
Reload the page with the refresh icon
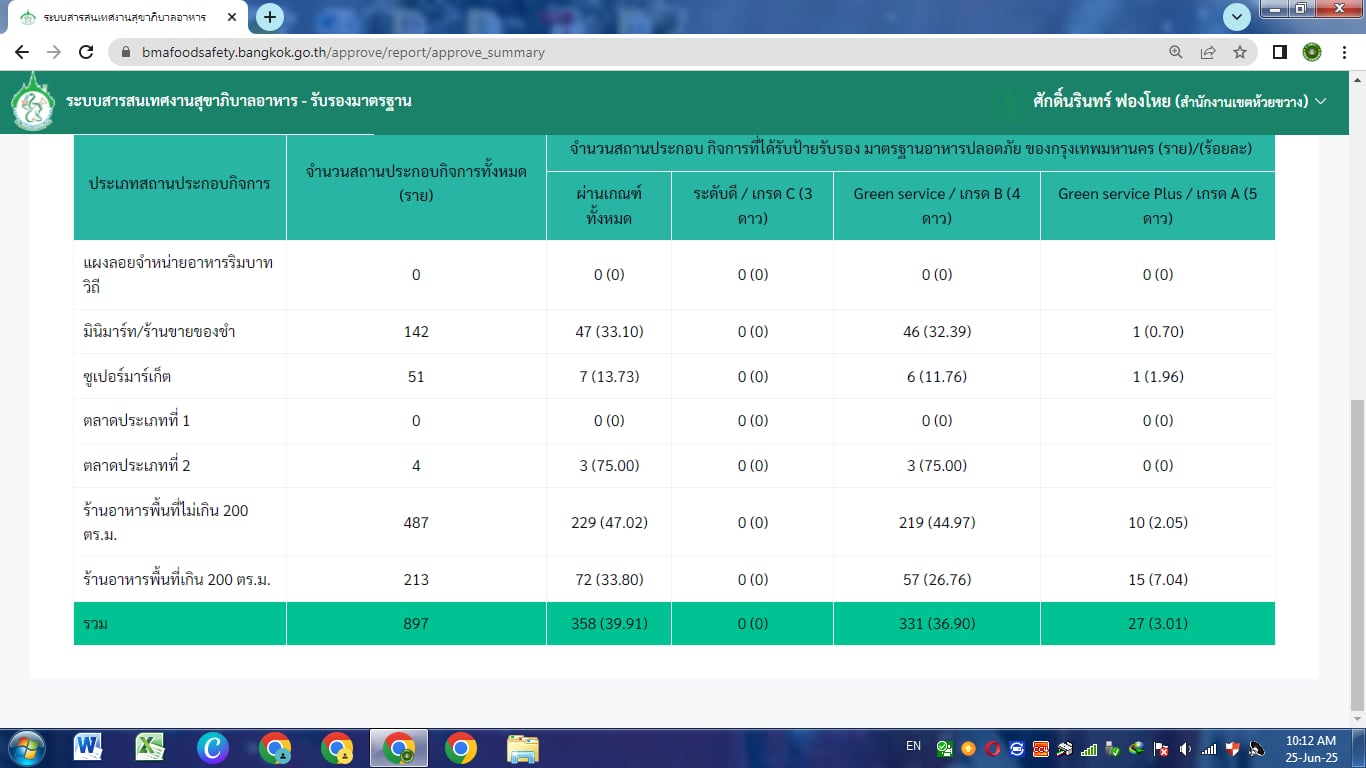point(86,52)
